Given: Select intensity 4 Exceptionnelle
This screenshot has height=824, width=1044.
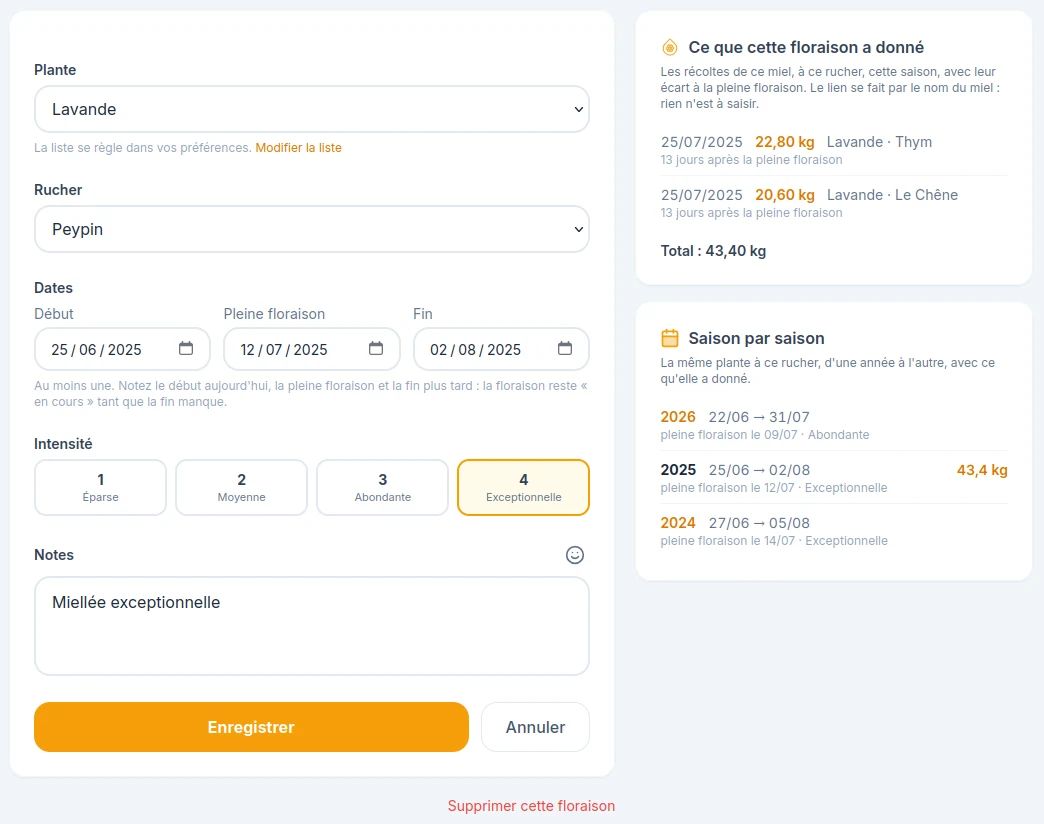Looking at the screenshot, I should 523,487.
